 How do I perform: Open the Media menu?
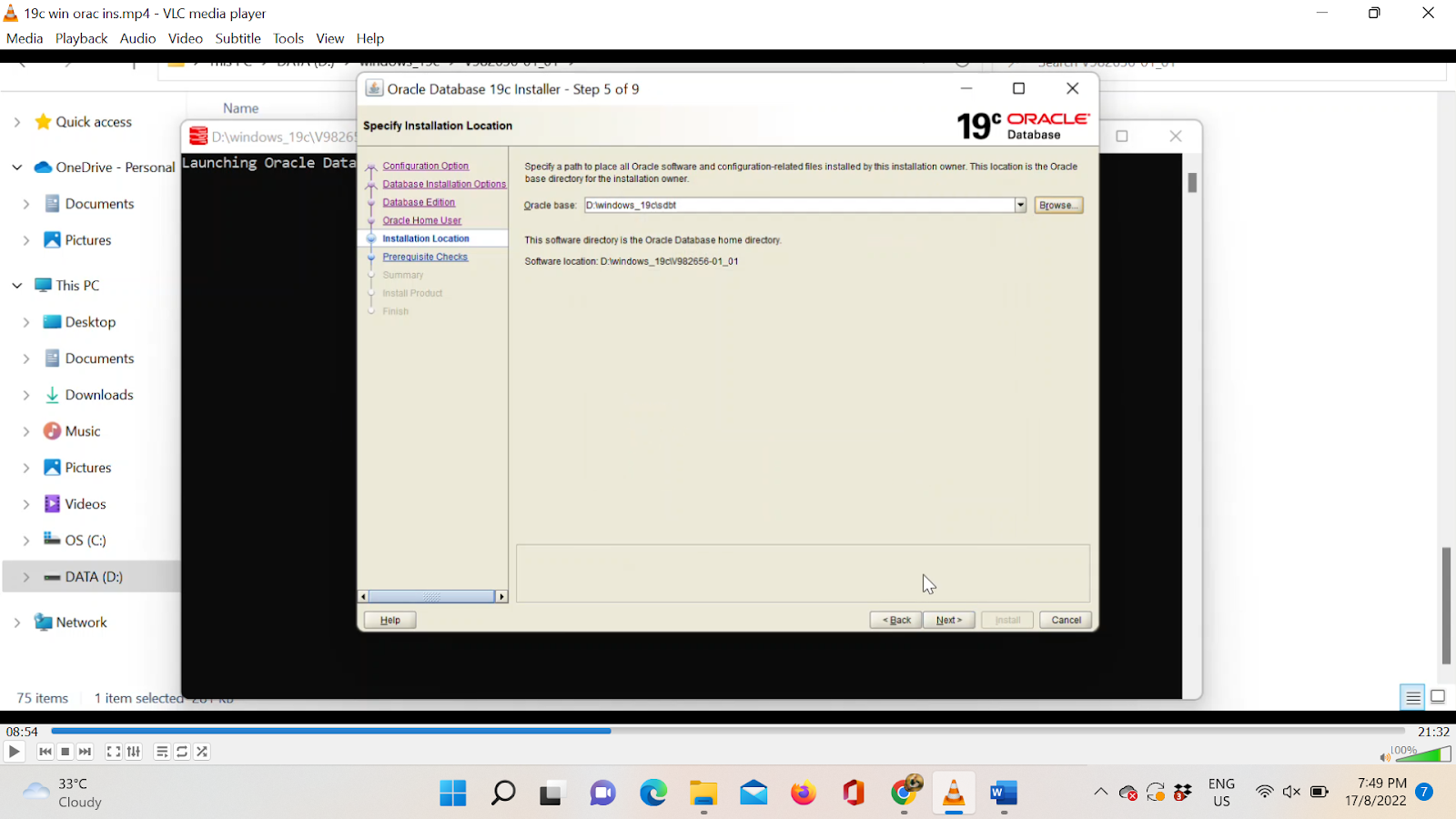25,38
